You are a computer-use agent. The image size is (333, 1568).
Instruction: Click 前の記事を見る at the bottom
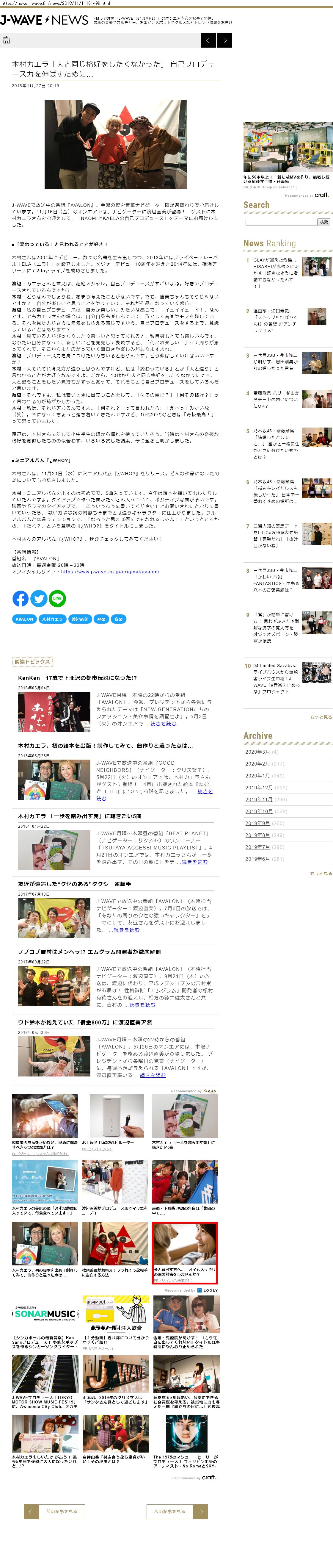click(55, 1511)
